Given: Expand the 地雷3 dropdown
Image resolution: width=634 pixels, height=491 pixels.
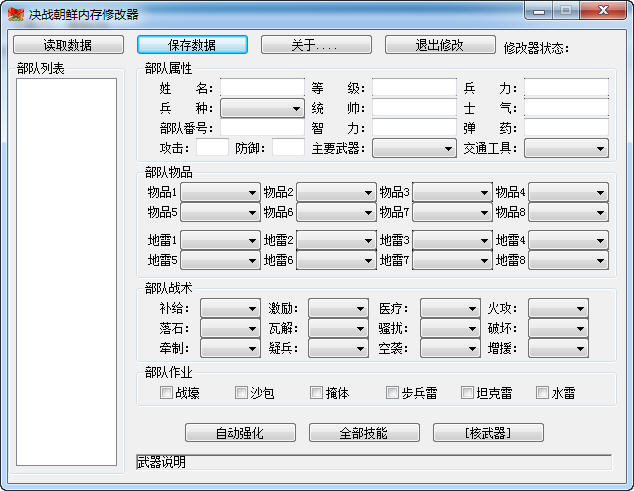Looking at the screenshot, I should (x=452, y=240).
